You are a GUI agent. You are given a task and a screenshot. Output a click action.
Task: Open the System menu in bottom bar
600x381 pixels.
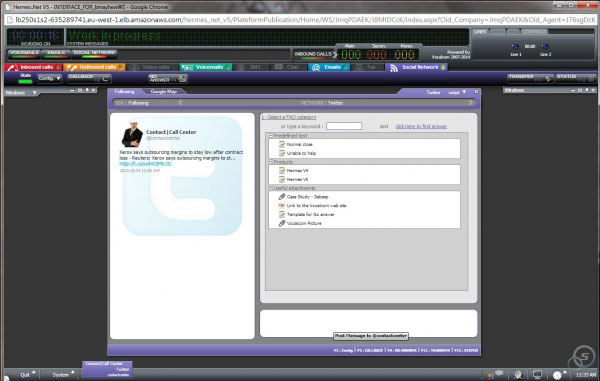pyautogui.click(x=63, y=374)
